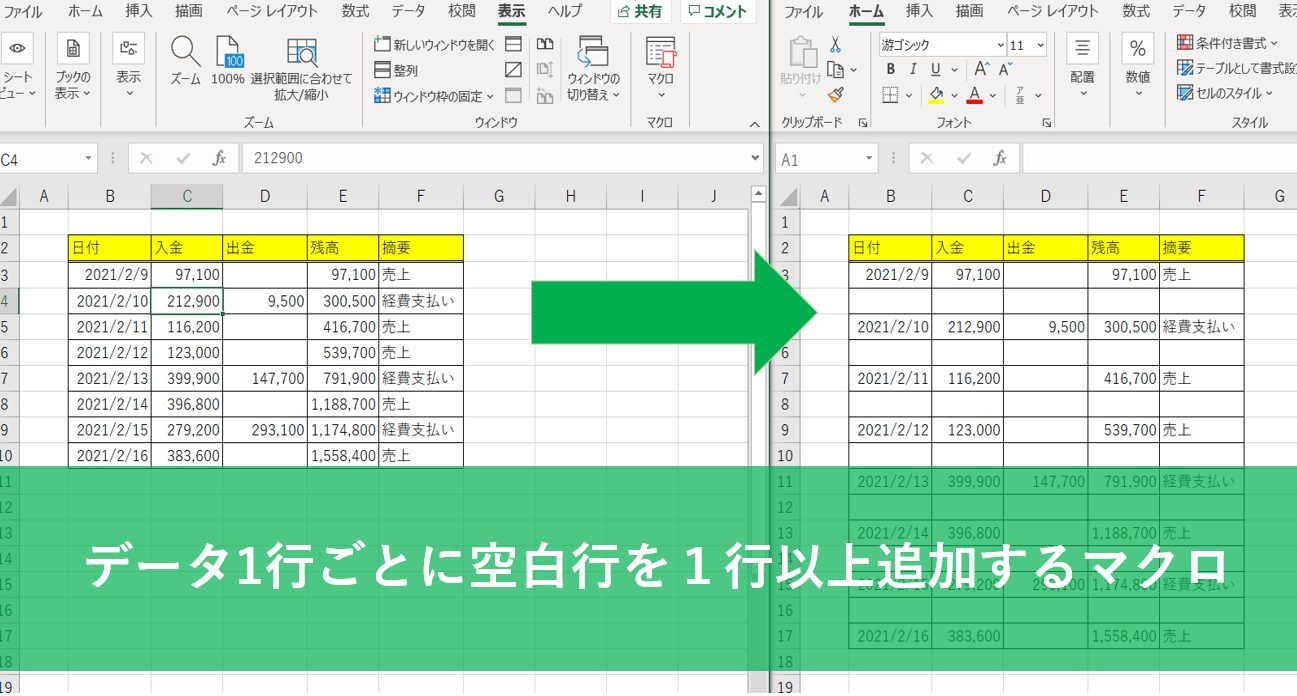1297x696 pixels.
Task: Toggle Bold formatting in right window
Action: point(890,69)
